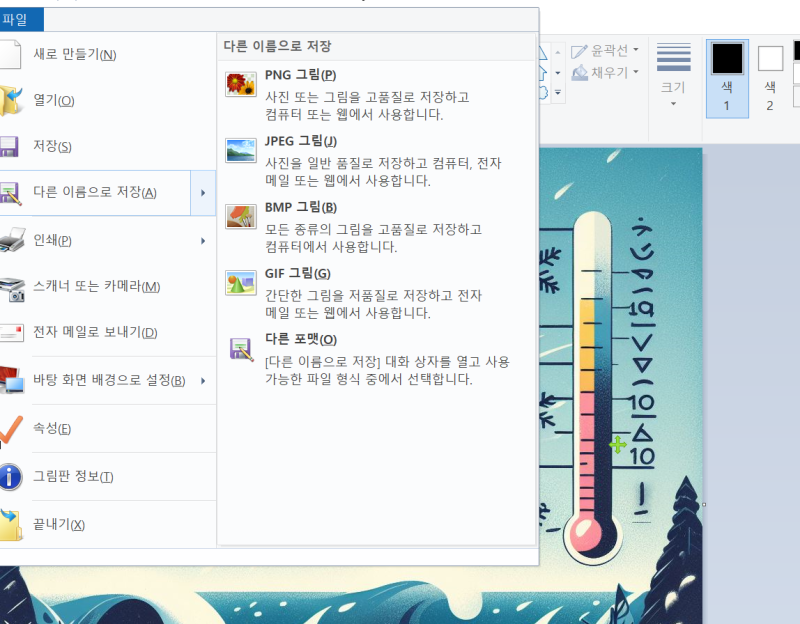Click the 전자 메일로 보내기 email icon
The image size is (800, 624).
click(x=13, y=331)
